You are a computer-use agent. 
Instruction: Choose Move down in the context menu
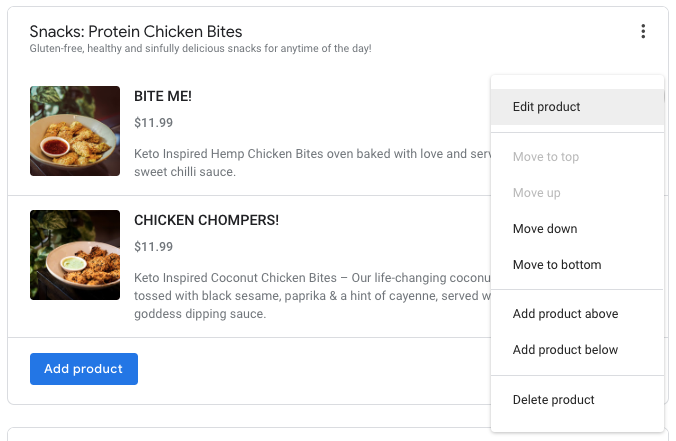pyautogui.click(x=544, y=229)
